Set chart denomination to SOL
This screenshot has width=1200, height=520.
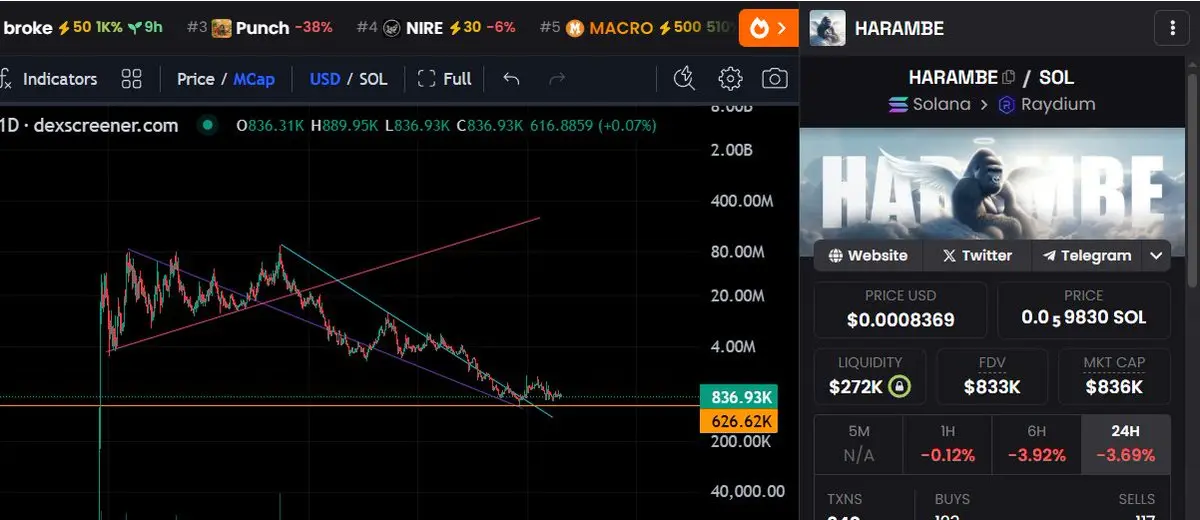[x=373, y=79]
